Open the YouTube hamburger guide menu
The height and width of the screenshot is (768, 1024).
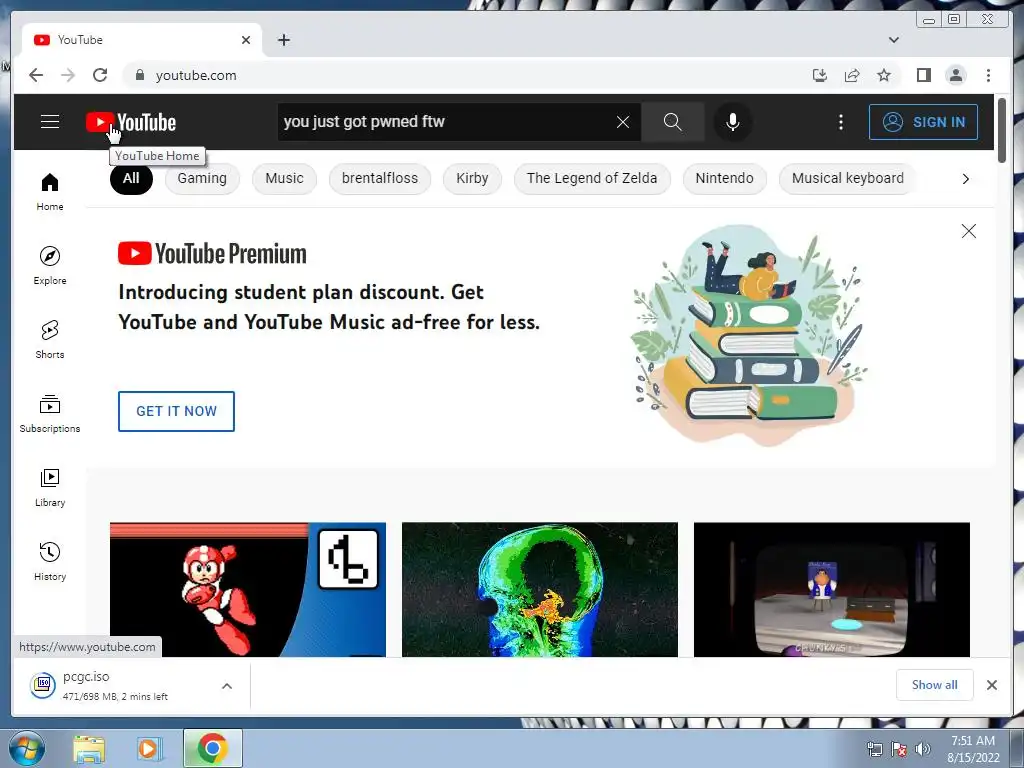[x=50, y=121]
